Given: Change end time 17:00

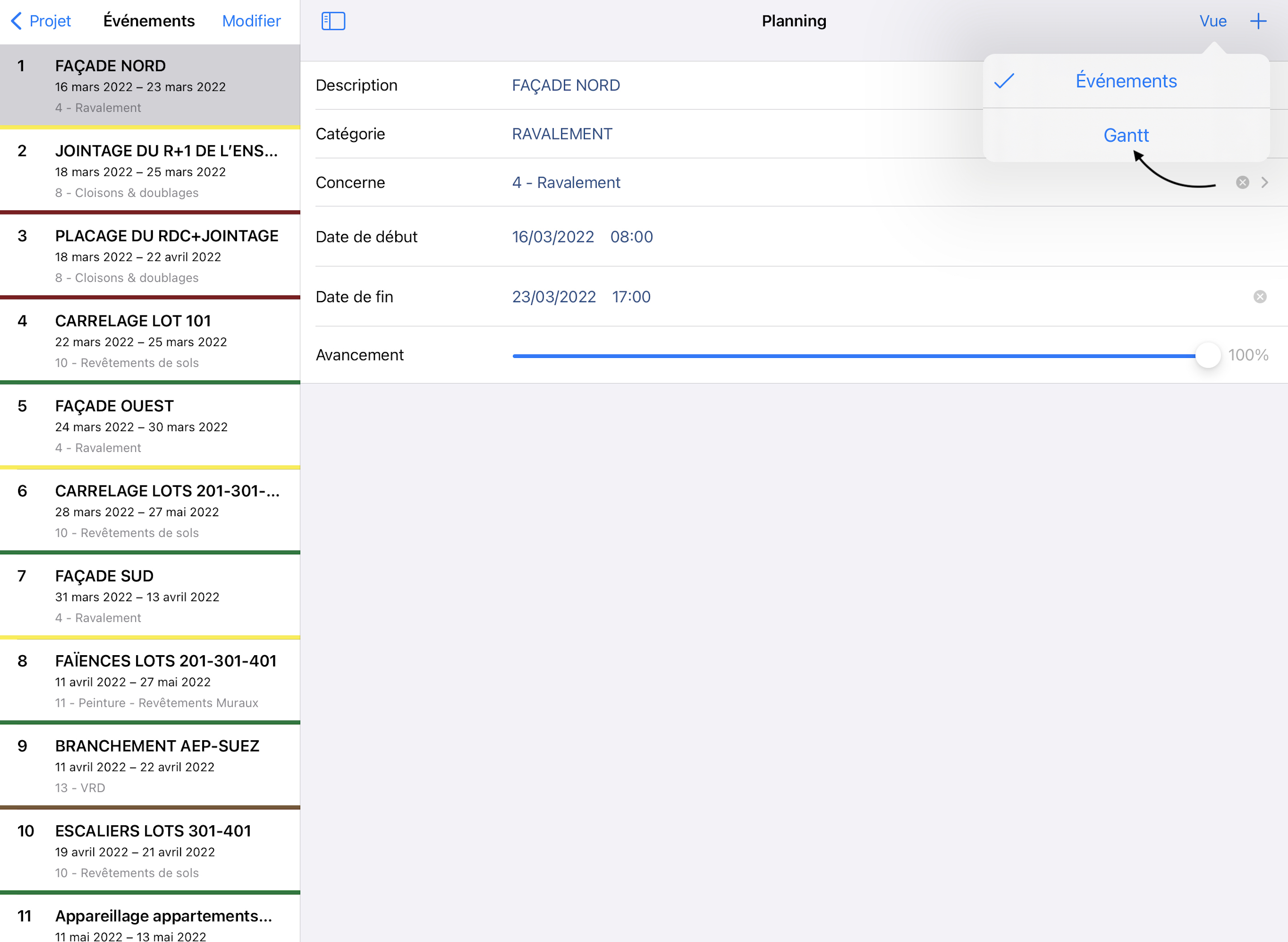Looking at the screenshot, I should click(x=631, y=296).
